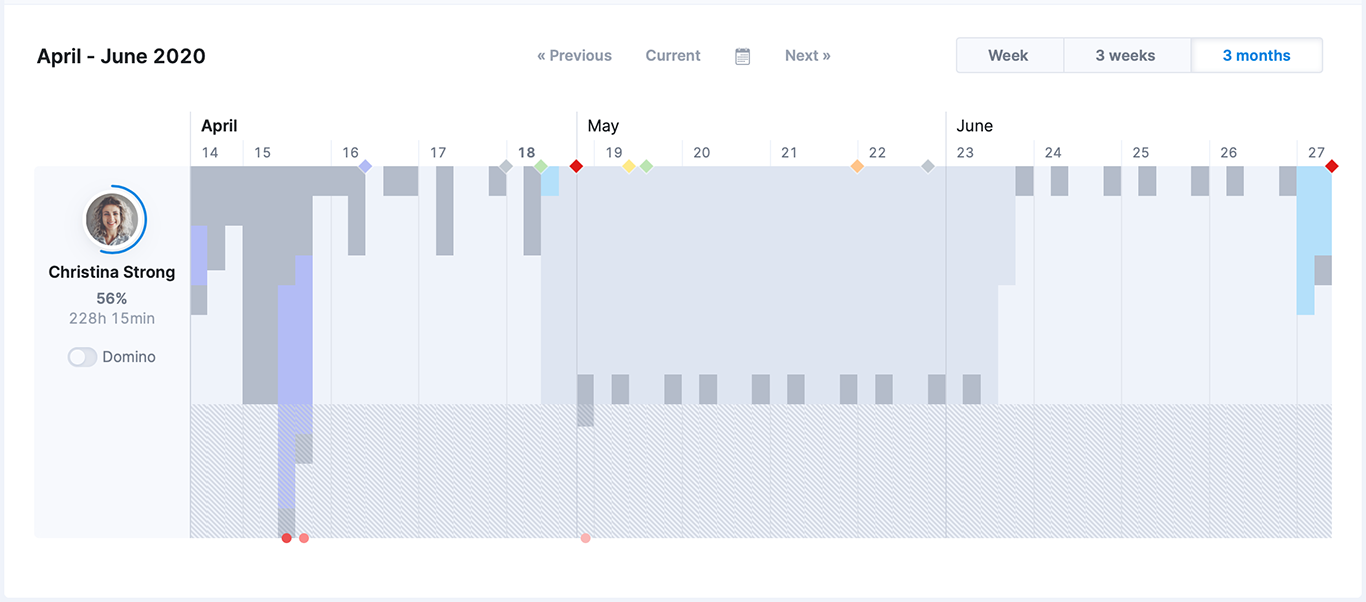Click week 18 label in the header
1366x602 pixels.
[526, 153]
